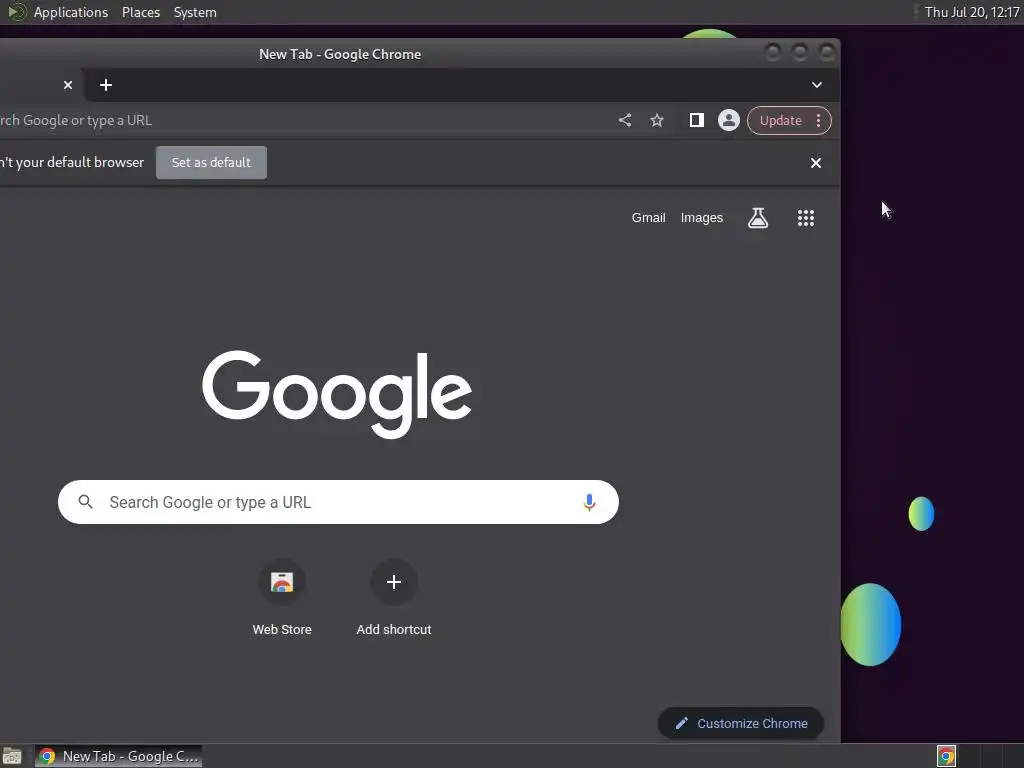Click the magnifier icon in search box
1024x768 pixels.
tap(86, 502)
